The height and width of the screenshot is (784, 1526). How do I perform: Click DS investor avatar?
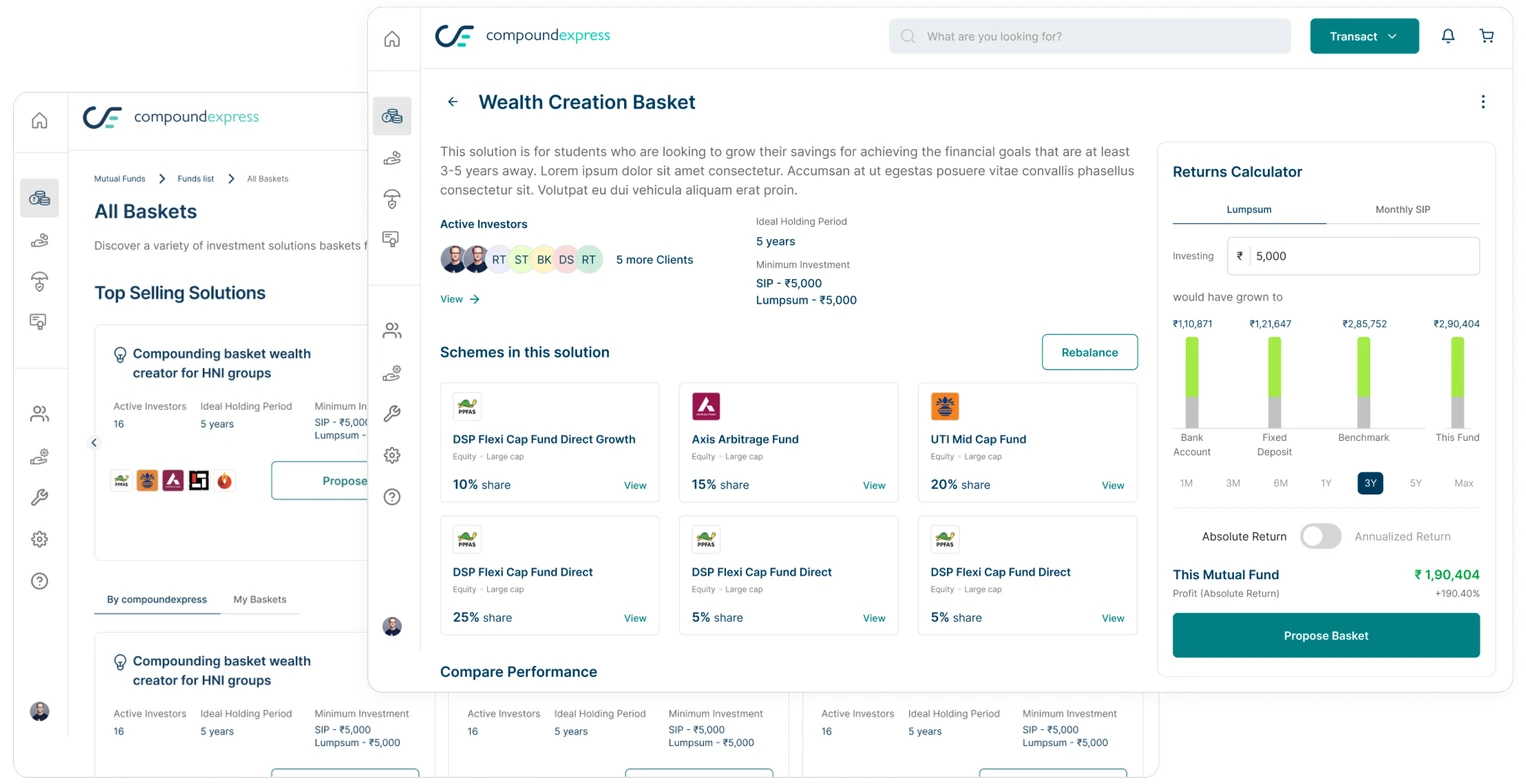point(567,260)
